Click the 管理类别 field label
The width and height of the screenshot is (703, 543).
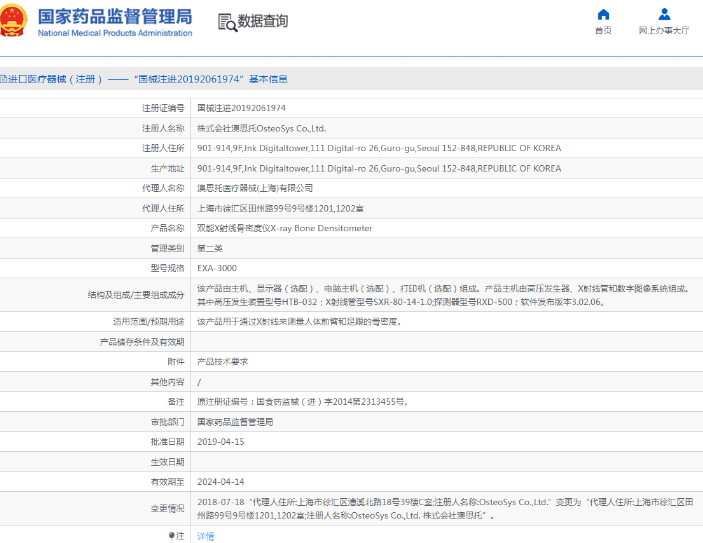point(167,248)
